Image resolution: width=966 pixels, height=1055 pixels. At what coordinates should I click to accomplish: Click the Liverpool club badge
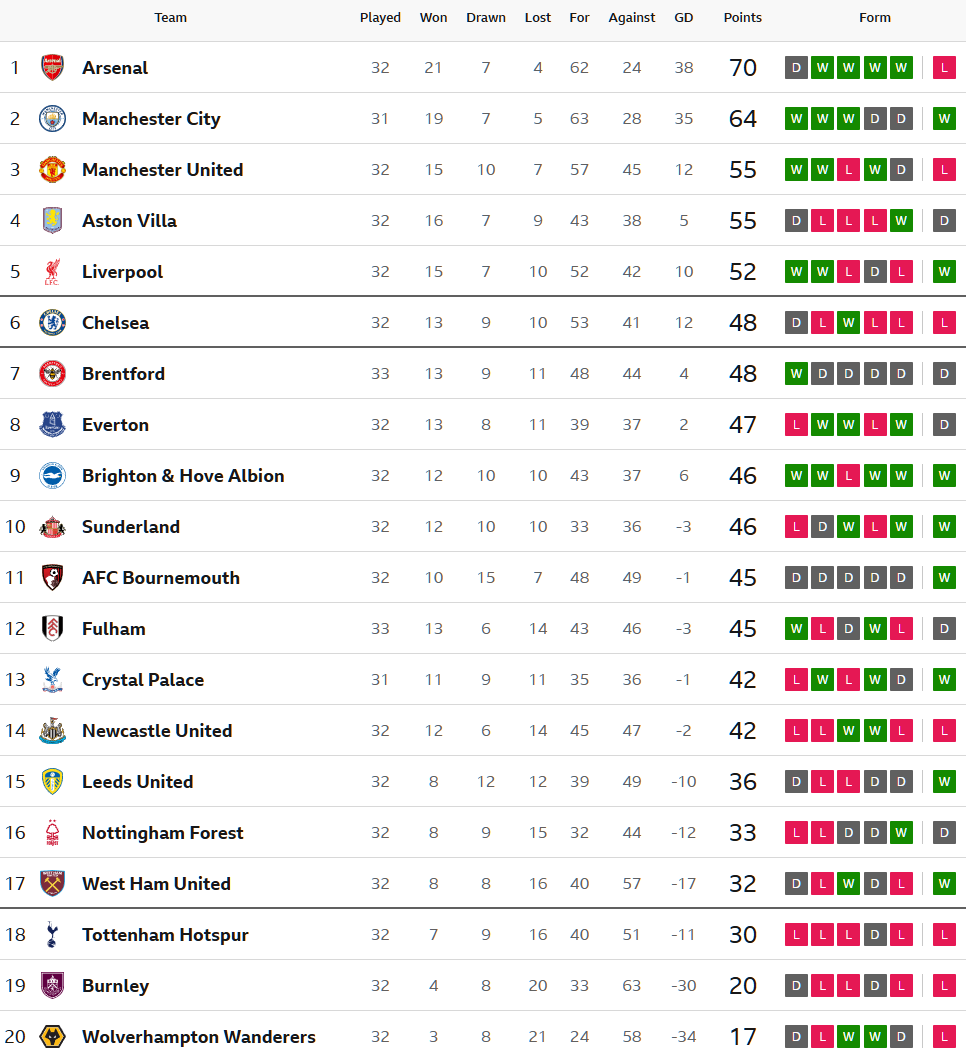tap(52, 272)
